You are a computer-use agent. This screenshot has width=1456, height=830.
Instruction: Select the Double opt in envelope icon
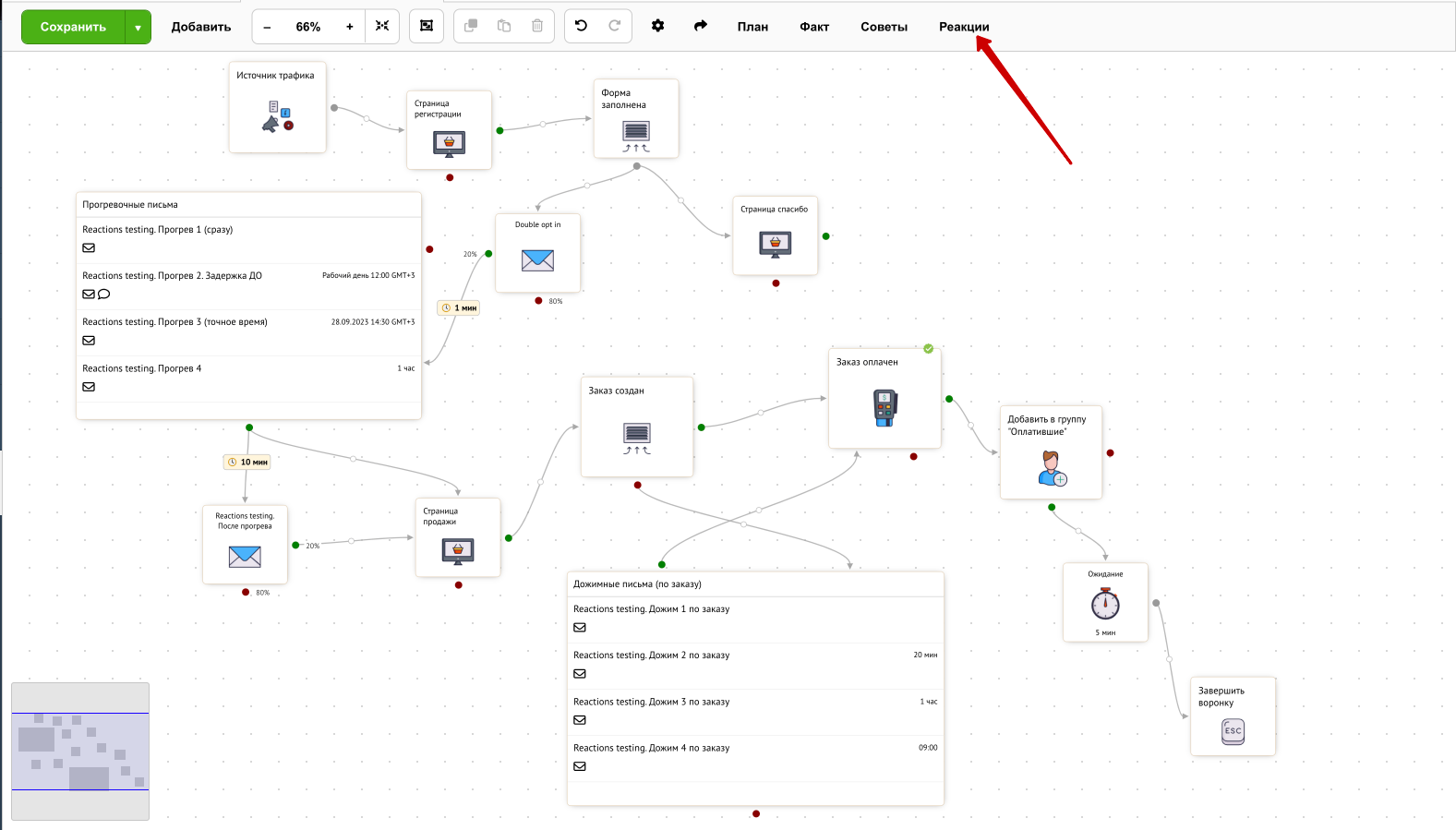537,260
